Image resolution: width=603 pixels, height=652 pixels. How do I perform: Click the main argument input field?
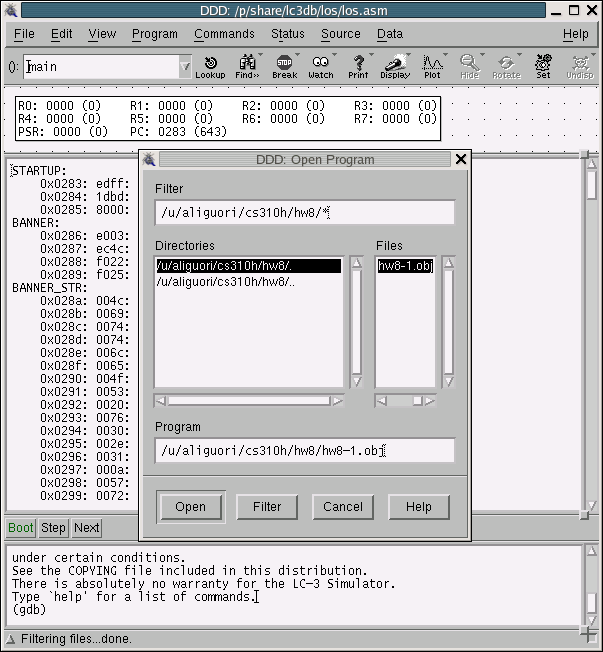click(x=101, y=67)
